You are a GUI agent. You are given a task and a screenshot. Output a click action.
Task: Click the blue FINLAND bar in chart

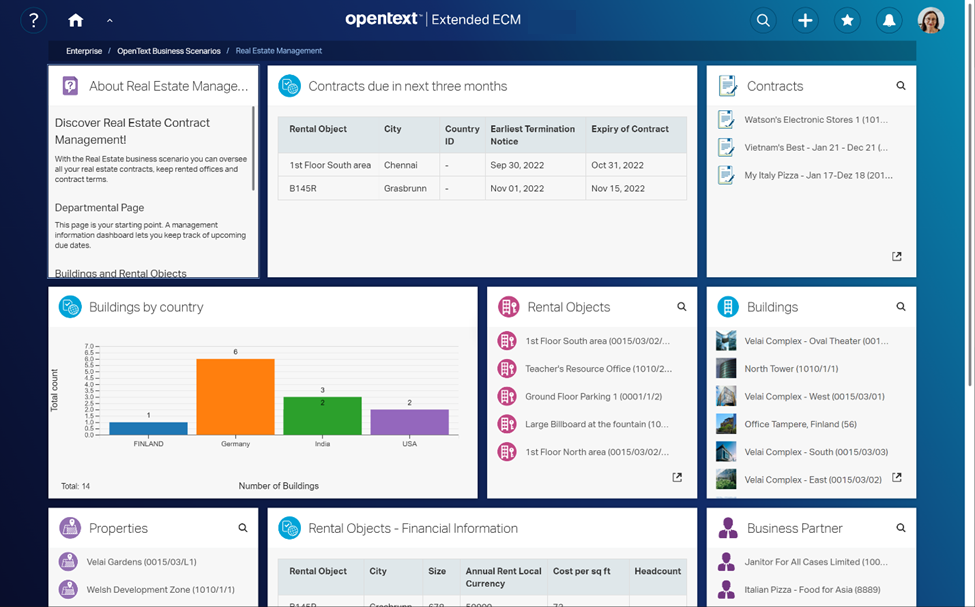click(x=148, y=429)
